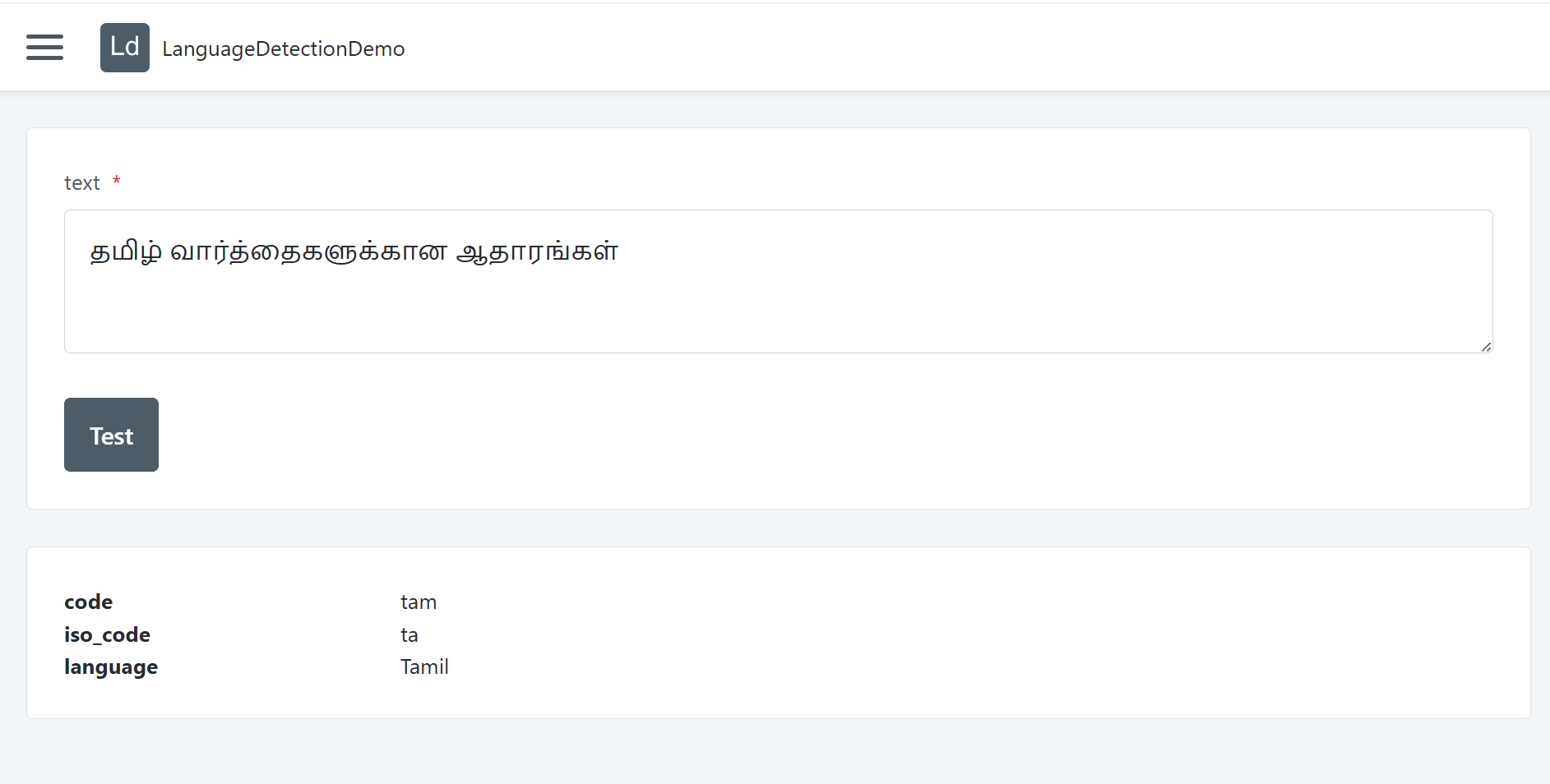Viewport: 1550px width, 784px height.
Task: Click the textarea resize handle
Action: (x=1486, y=346)
